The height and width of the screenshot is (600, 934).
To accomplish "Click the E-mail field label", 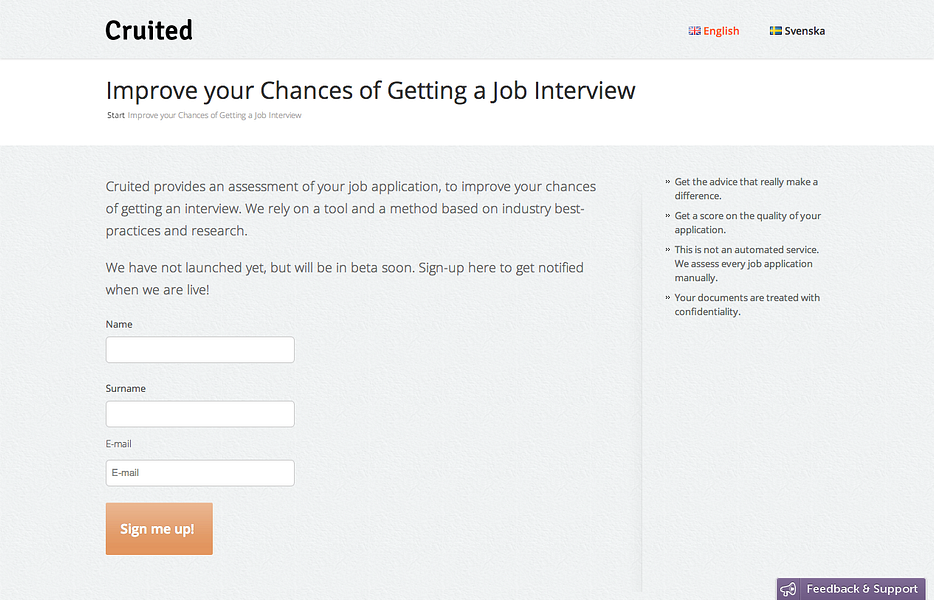I will pos(119,443).
